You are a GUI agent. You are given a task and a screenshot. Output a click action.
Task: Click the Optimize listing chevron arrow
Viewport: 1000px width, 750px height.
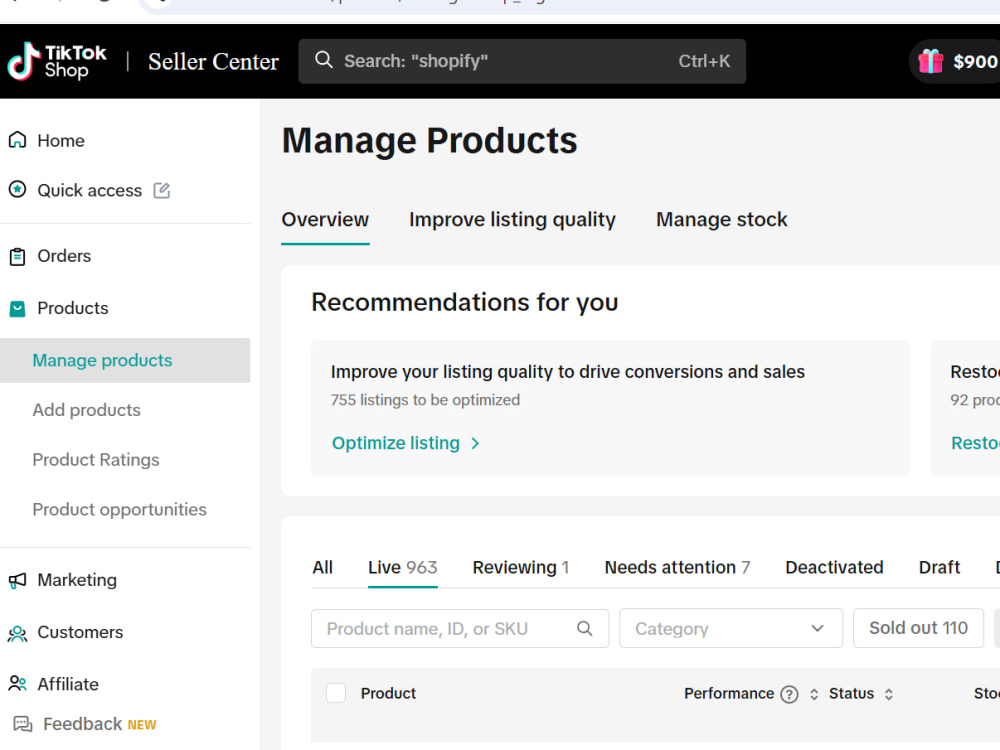(475, 443)
